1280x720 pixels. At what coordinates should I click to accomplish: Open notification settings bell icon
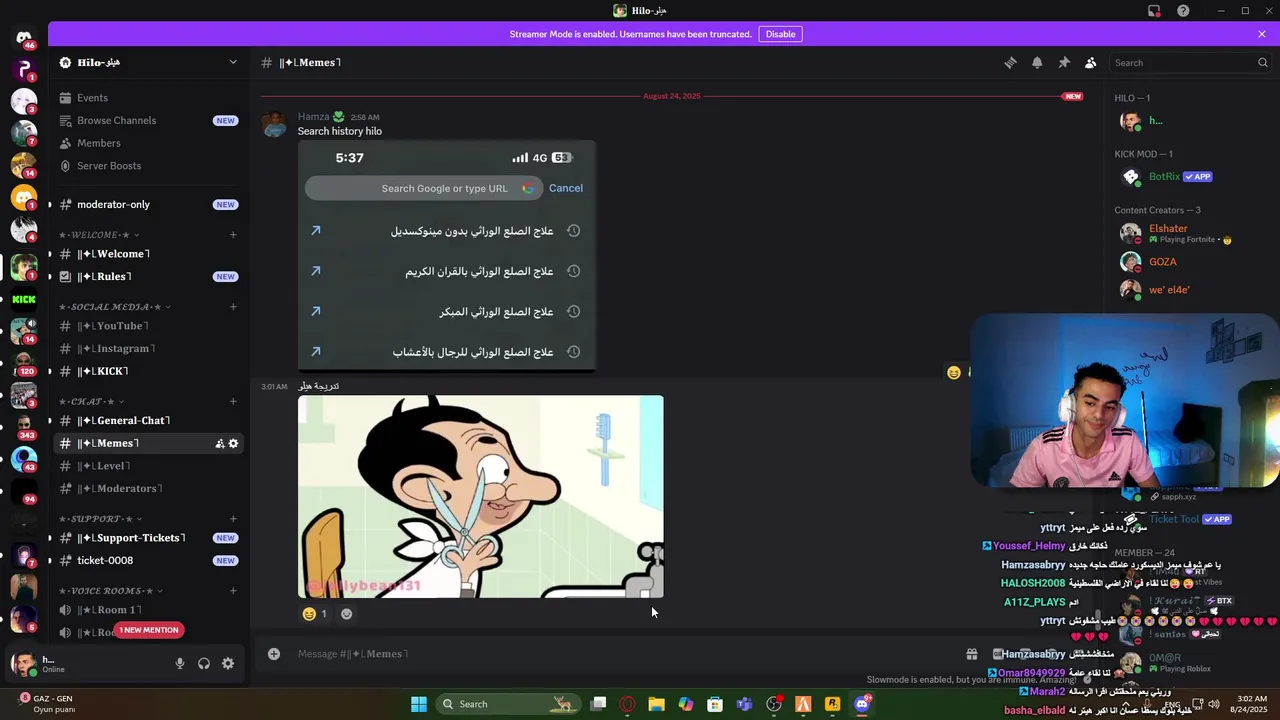click(x=1037, y=63)
